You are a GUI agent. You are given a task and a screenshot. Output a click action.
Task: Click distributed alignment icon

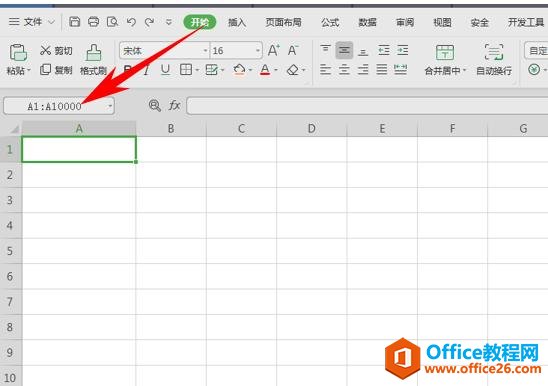401,69
